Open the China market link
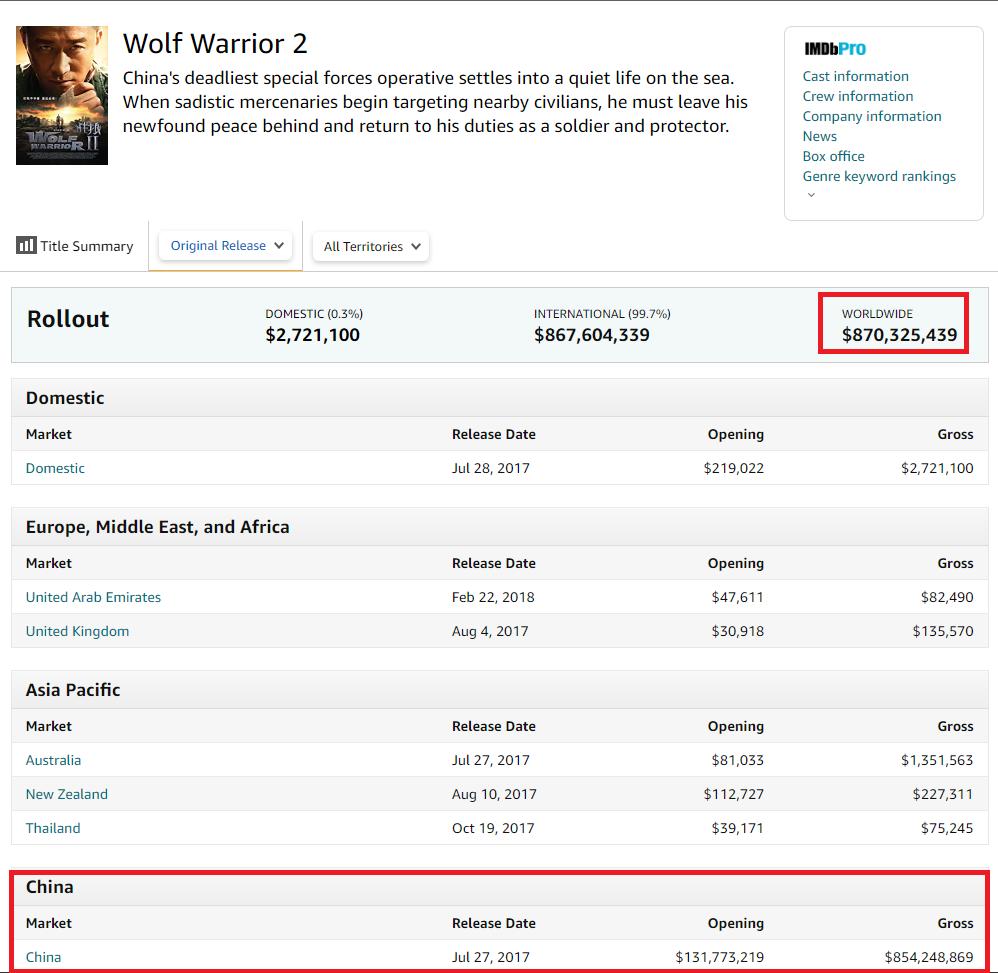This screenshot has width=998, height=973. (x=43, y=957)
